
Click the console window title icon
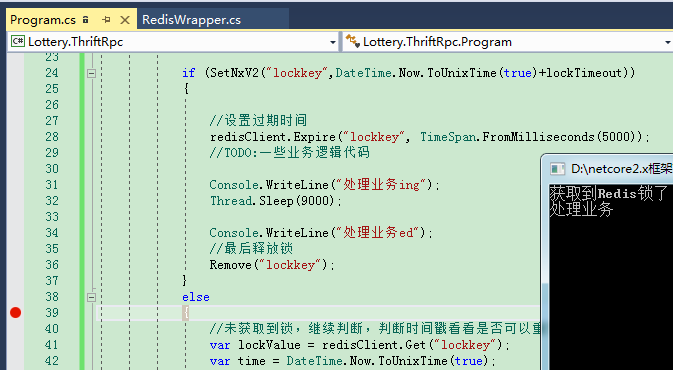(558, 169)
